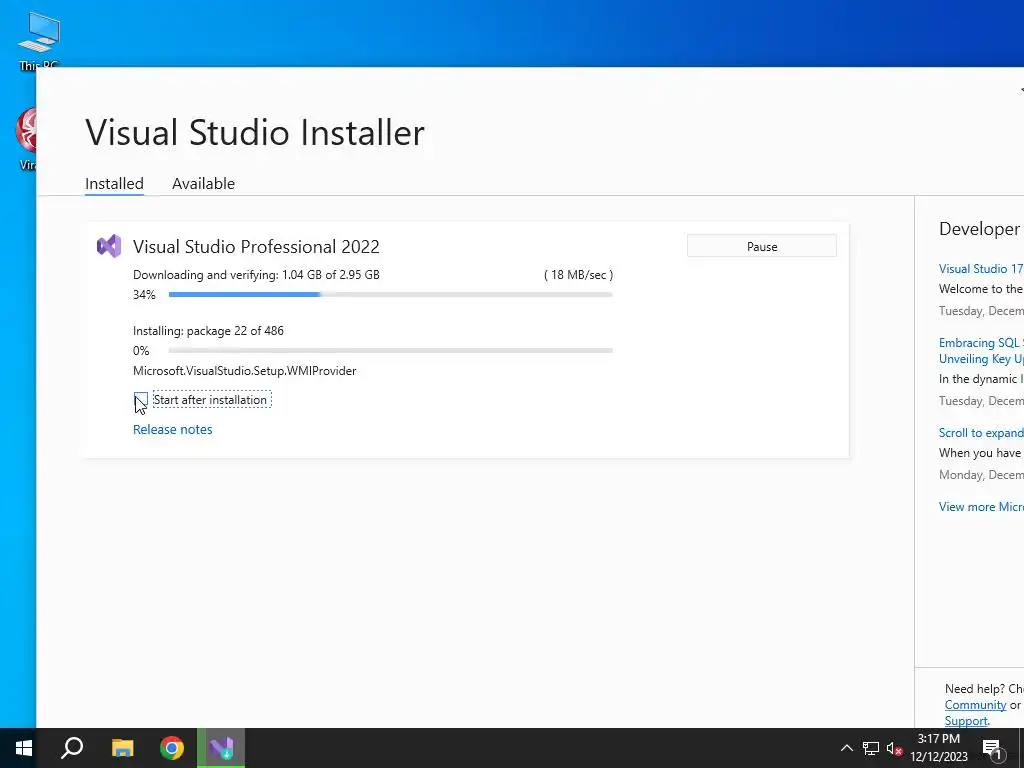This screenshot has width=1024, height=768.
Task: Open network status tray icon
Action: tap(871, 748)
